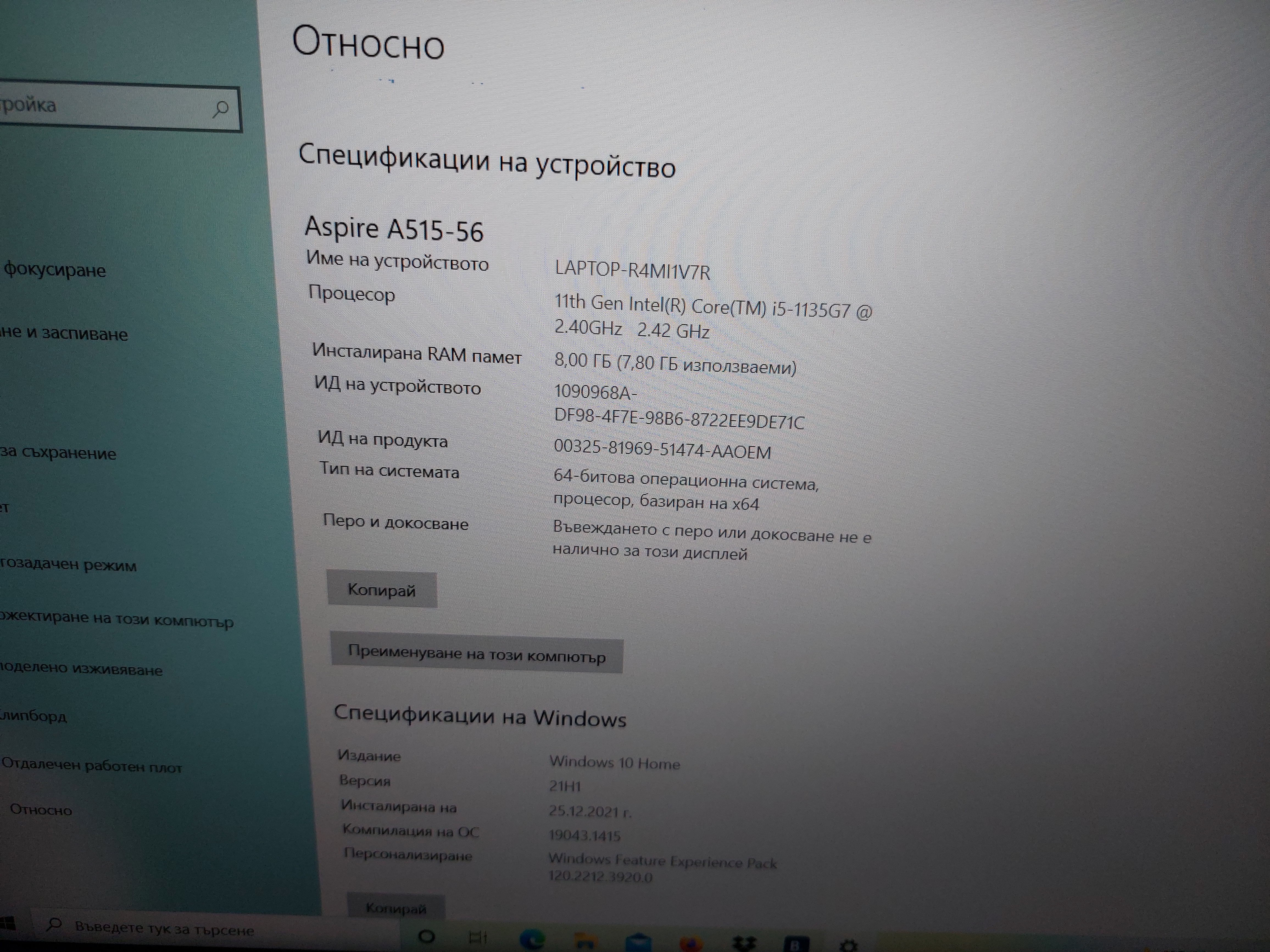
Task: Click Копирай under device specifications
Action: coord(382,590)
